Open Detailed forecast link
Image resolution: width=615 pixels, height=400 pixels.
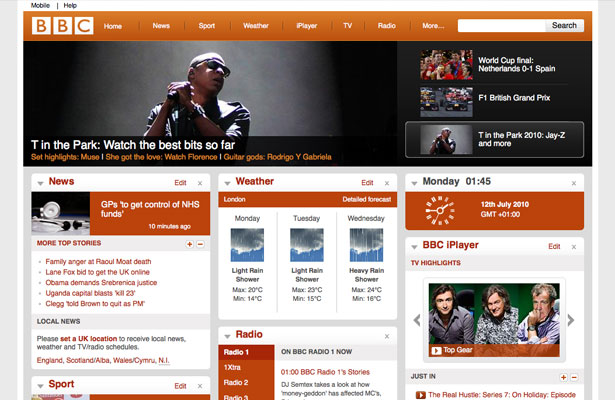pyautogui.click(x=366, y=199)
